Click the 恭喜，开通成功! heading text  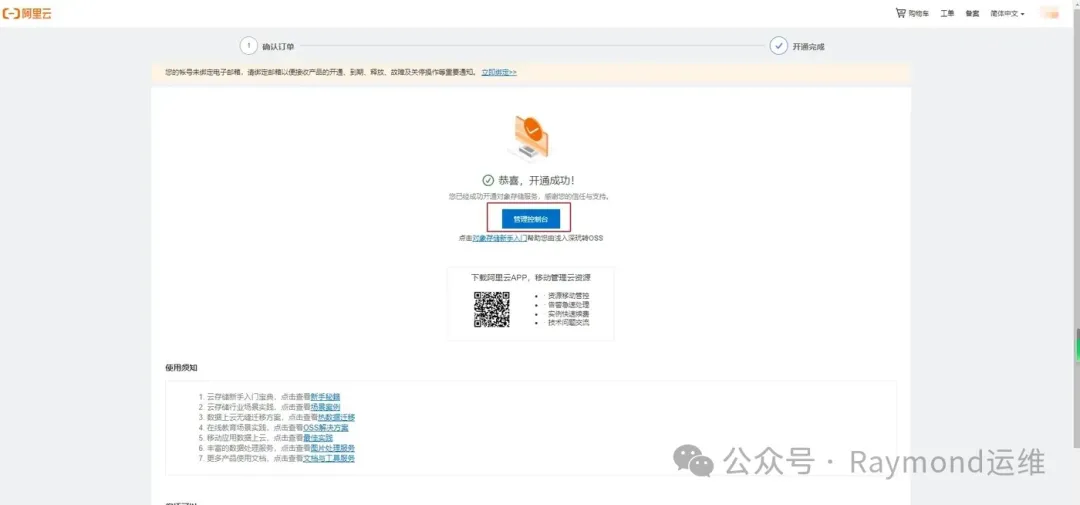(x=536, y=181)
